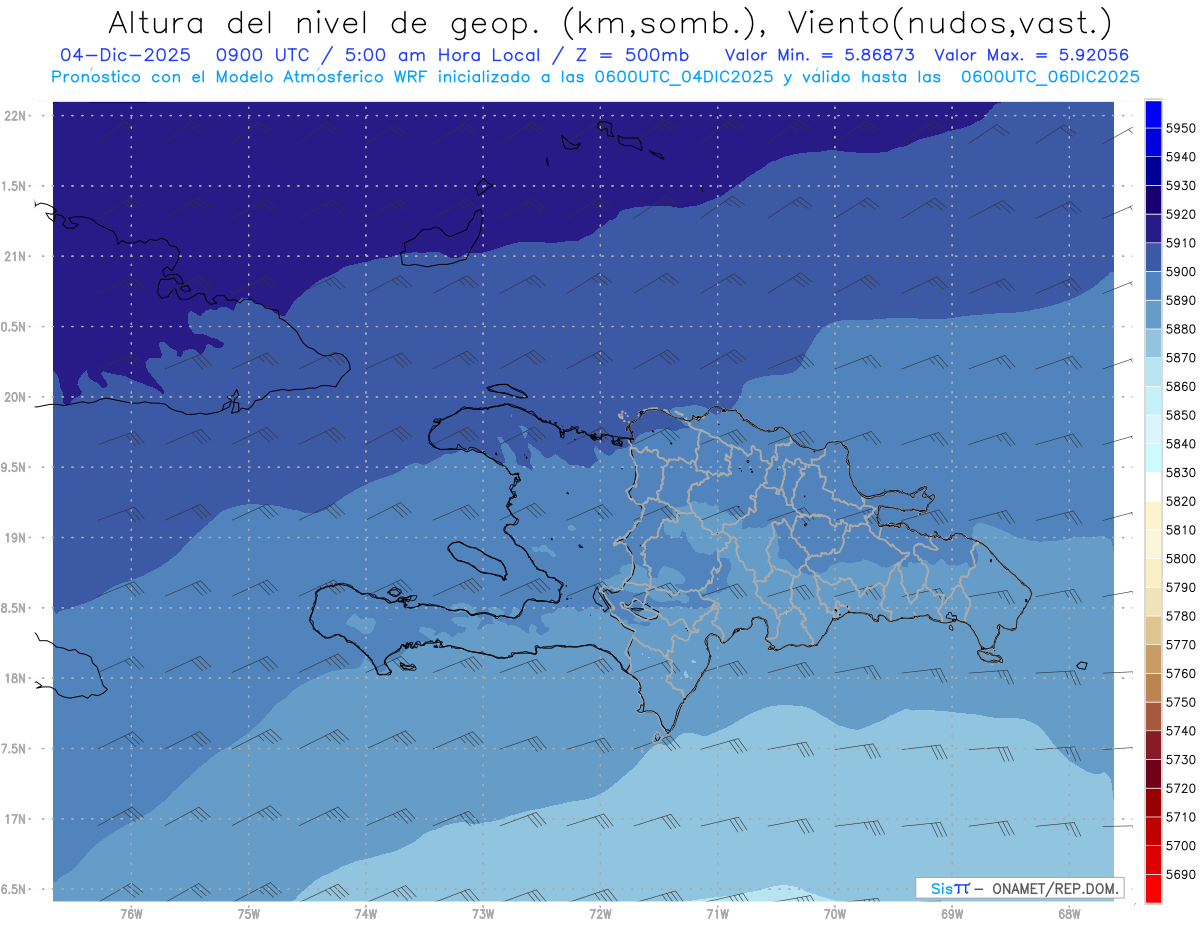The width and height of the screenshot is (1200, 927).
Task: Click the 5930 legend value
Action: (1181, 185)
